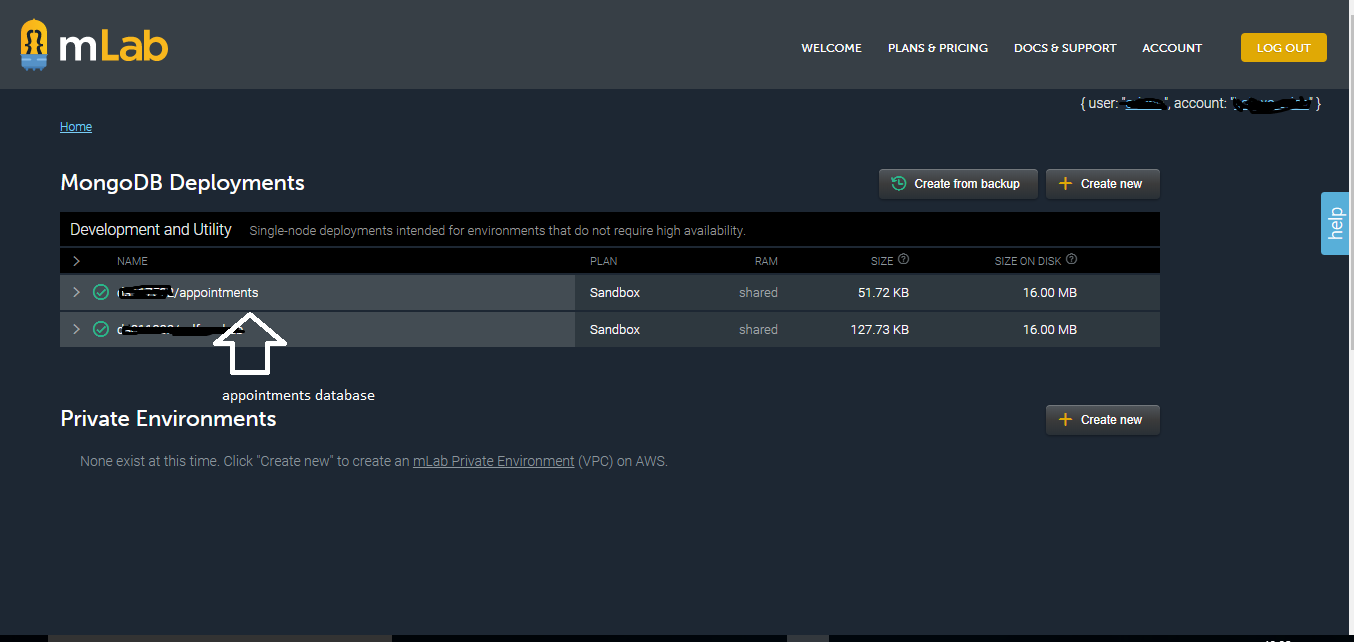Follow the Home breadcrumb link
This screenshot has height=642, width=1354.
coord(76,127)
